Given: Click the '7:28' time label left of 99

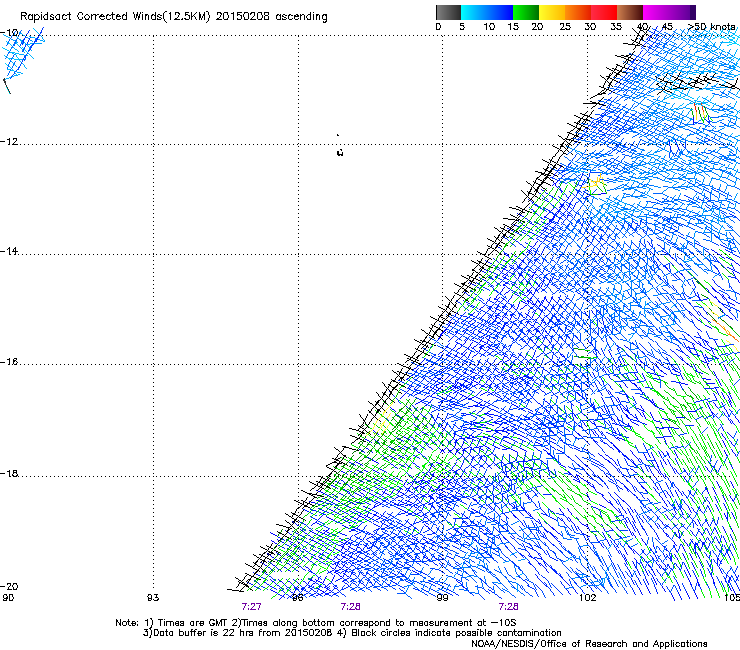Looking at the screenshot, I should point(351,607).
